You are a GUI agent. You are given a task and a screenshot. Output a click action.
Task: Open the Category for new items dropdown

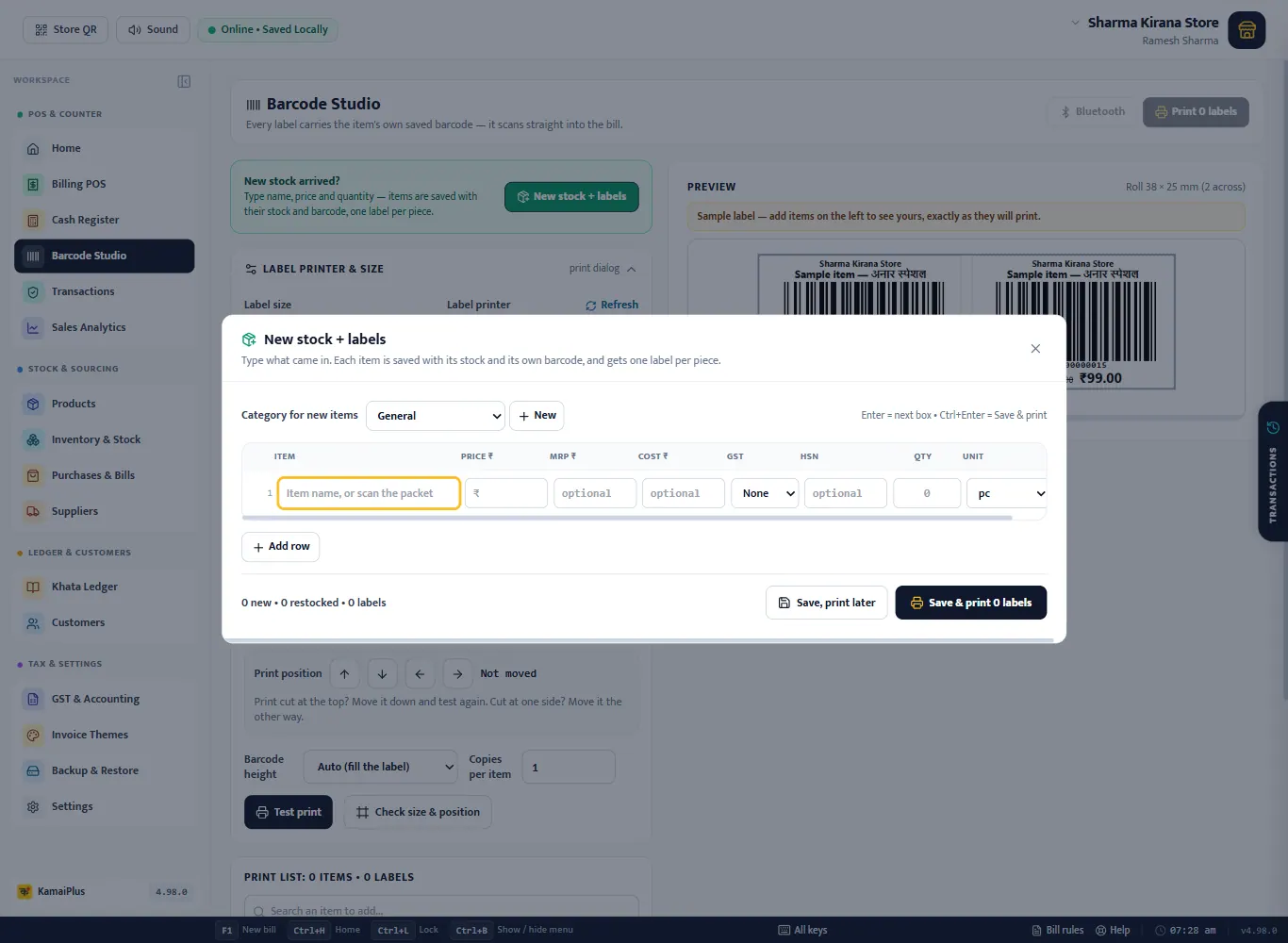point(436,416)
